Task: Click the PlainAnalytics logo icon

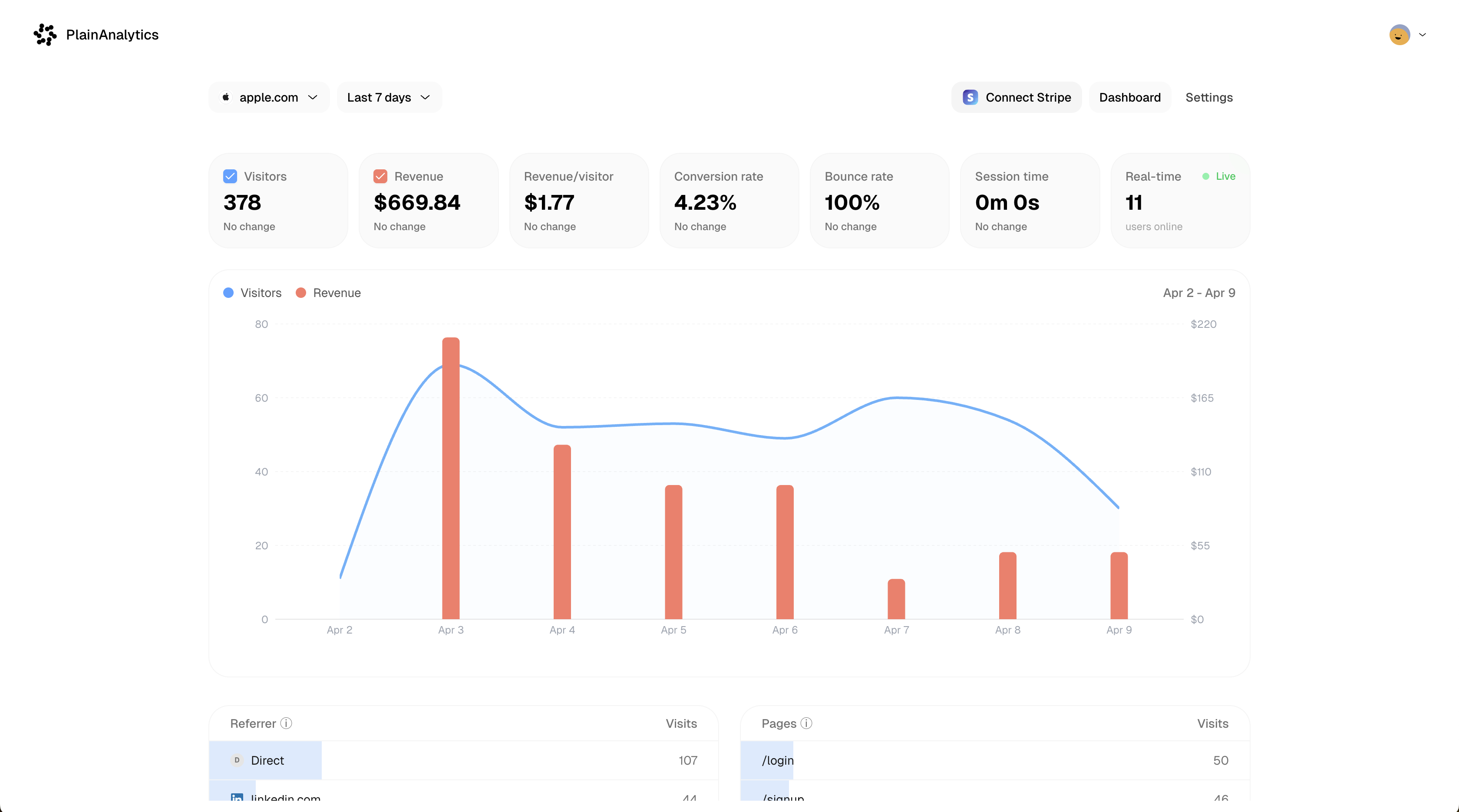Action: pos(45,35)
